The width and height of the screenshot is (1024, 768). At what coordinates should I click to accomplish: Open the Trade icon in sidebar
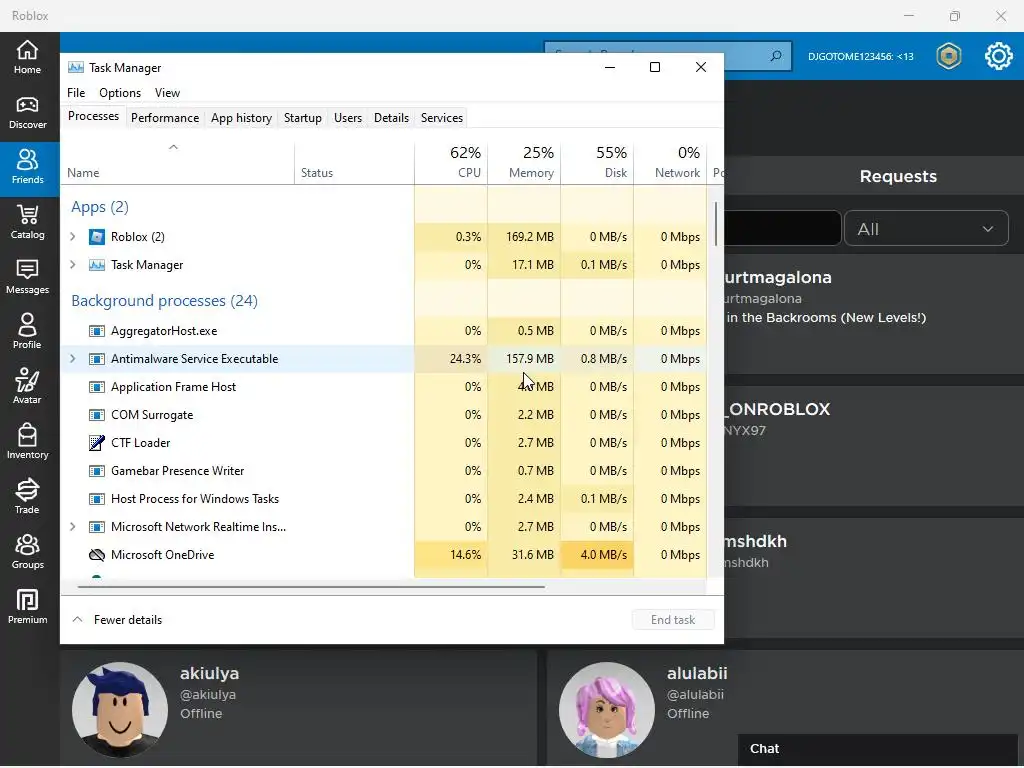pos(27,496)
